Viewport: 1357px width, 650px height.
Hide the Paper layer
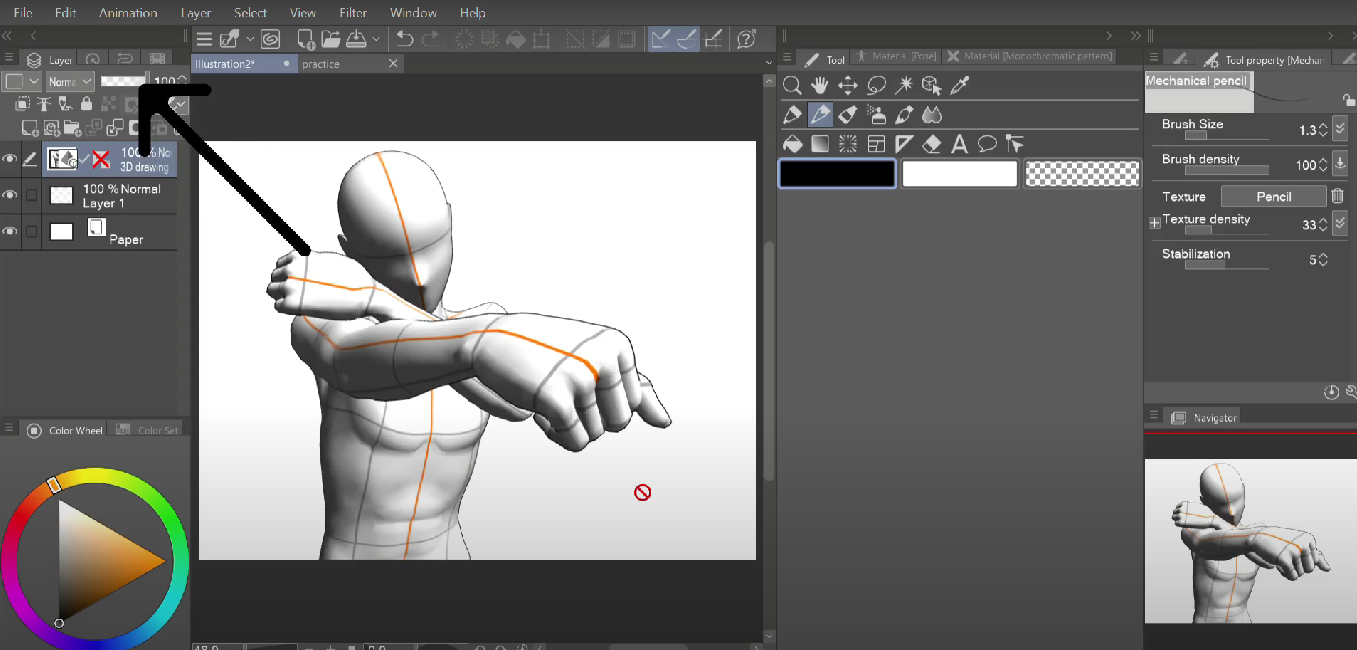click(x=10, y=231)
